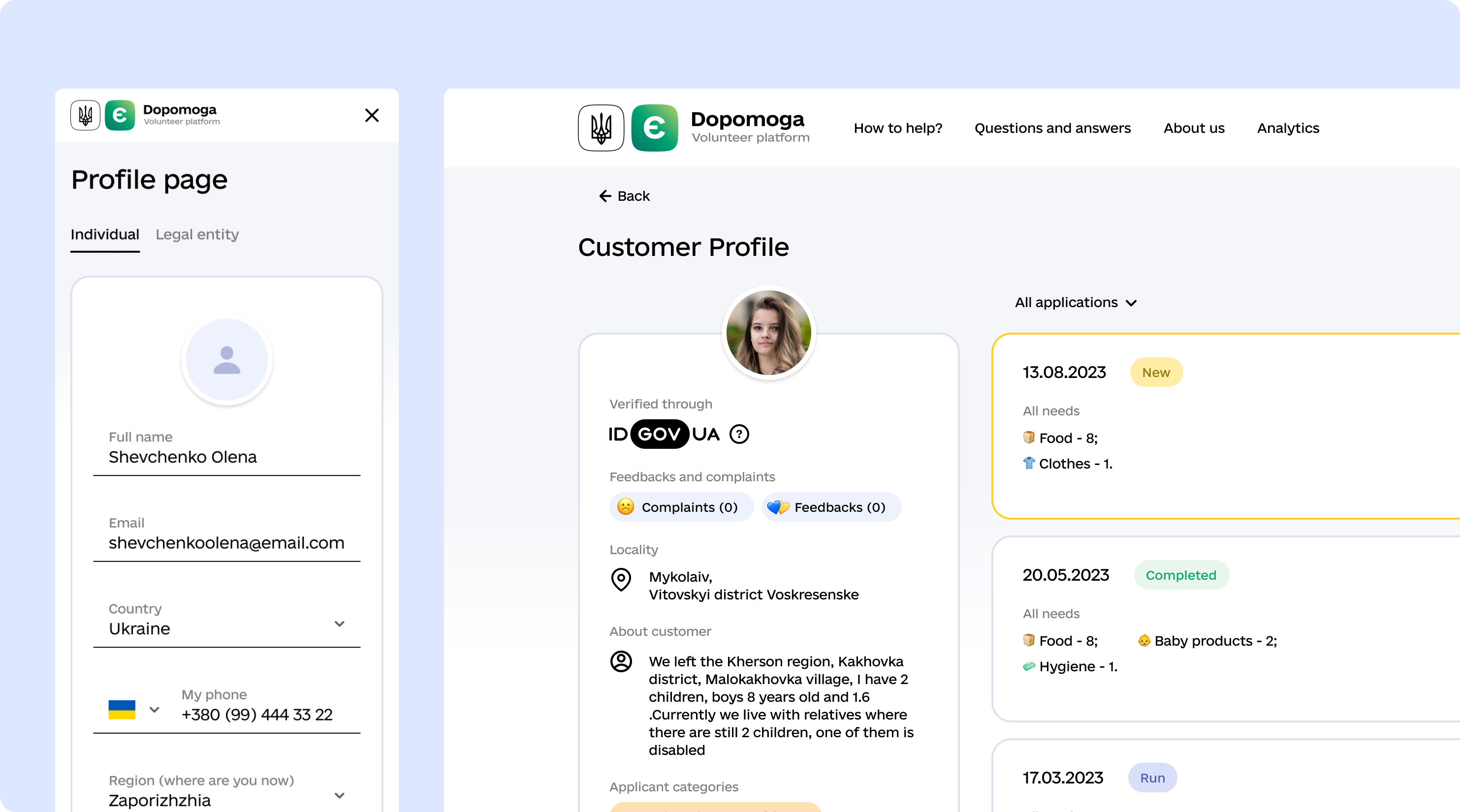1460x812 pixels.
Task: Click the Baby products icon
Action: pos(1144,640)
